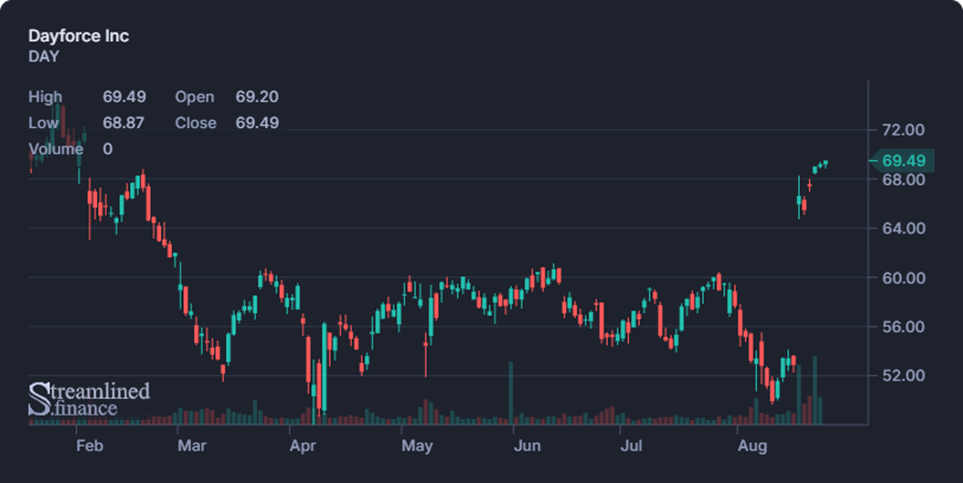
Task: Click the High label in the legend
Action: (x=45, y=97)
